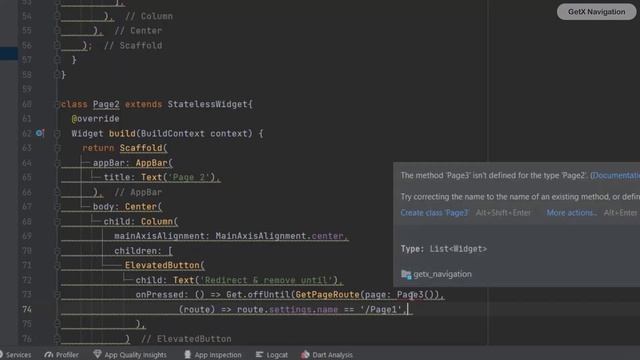Open the Dart Analysis tool window
Viewport: 640px width, 360px height.
pos(327,355)
